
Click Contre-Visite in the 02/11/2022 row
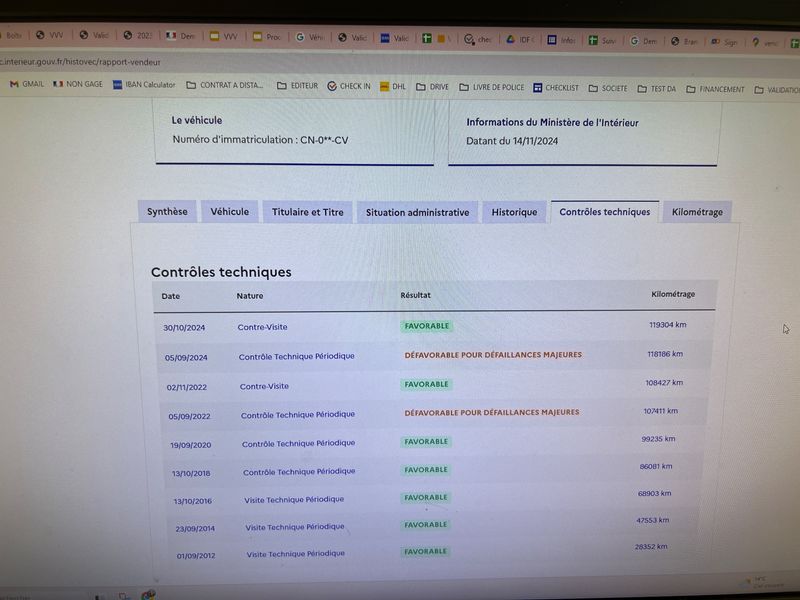tap(264, 386)
